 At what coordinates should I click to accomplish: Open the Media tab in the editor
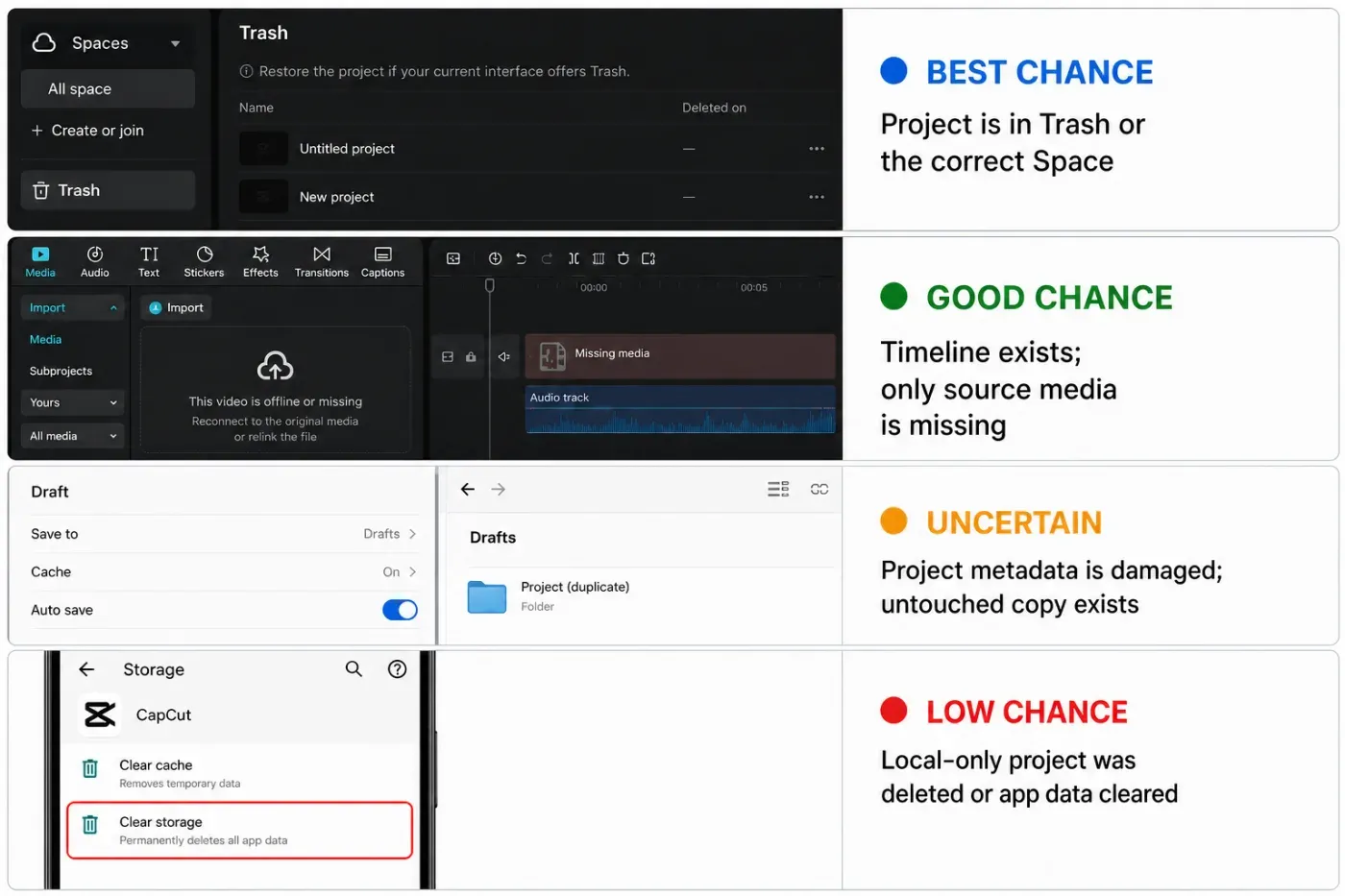tap(40, 261)
